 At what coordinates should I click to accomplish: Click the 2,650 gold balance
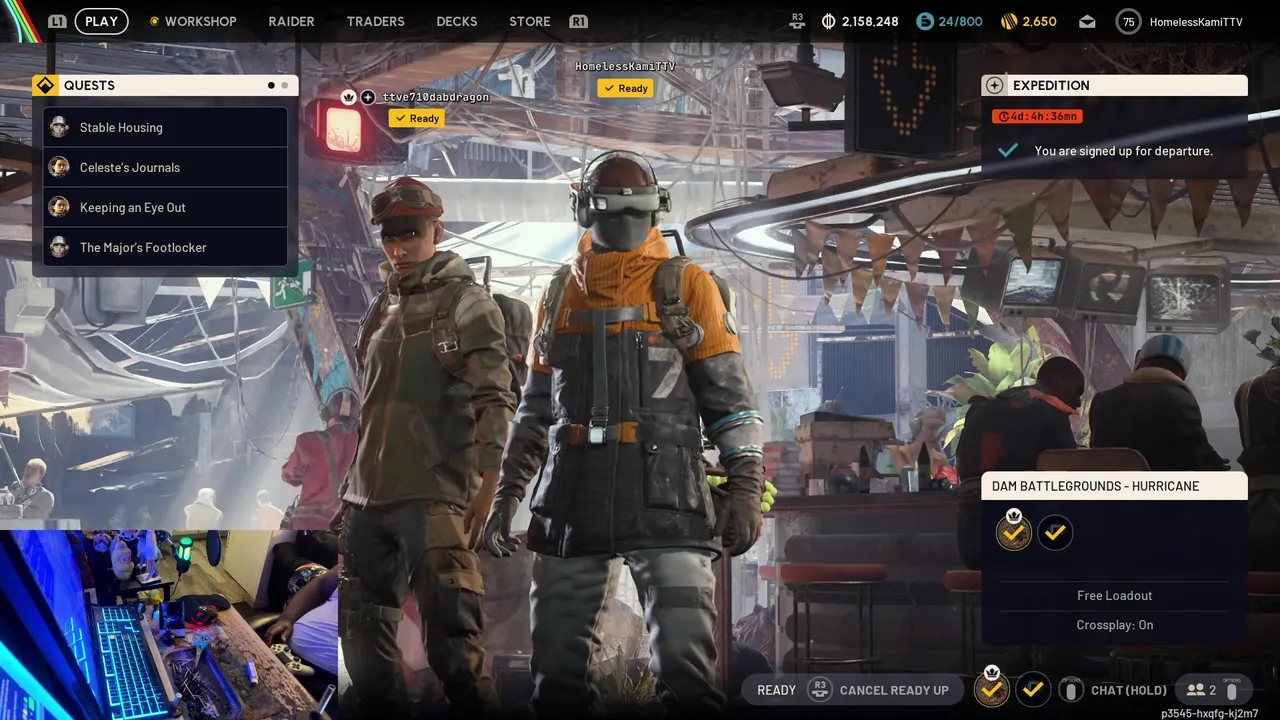(x=1039, y=21)
